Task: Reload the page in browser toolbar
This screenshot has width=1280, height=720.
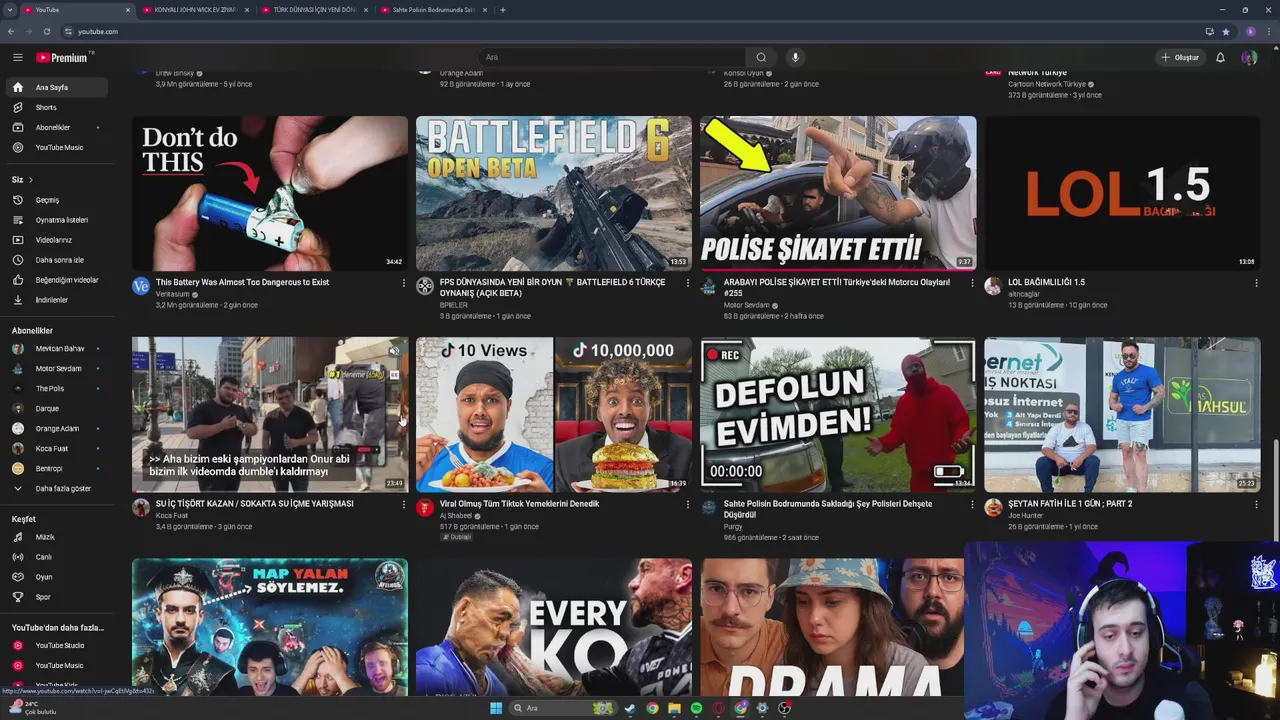Action: click(47, 31)
